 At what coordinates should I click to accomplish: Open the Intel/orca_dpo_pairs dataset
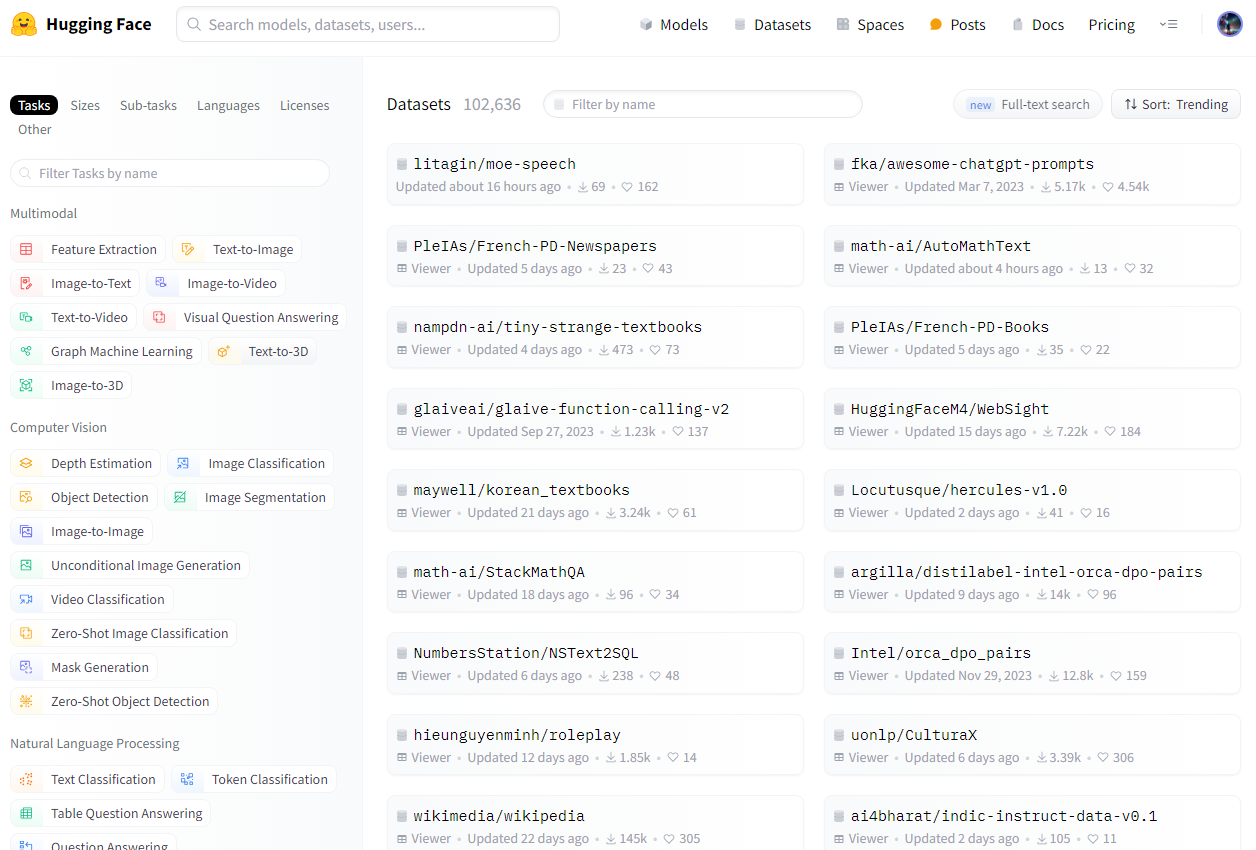(x=1032, y=664)
